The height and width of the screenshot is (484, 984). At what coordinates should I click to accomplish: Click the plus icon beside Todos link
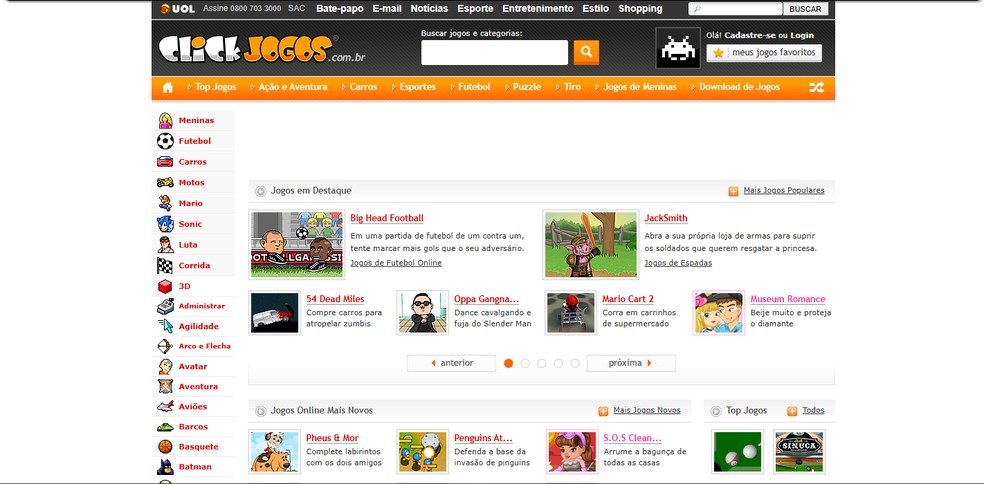(x=792, y=411)
